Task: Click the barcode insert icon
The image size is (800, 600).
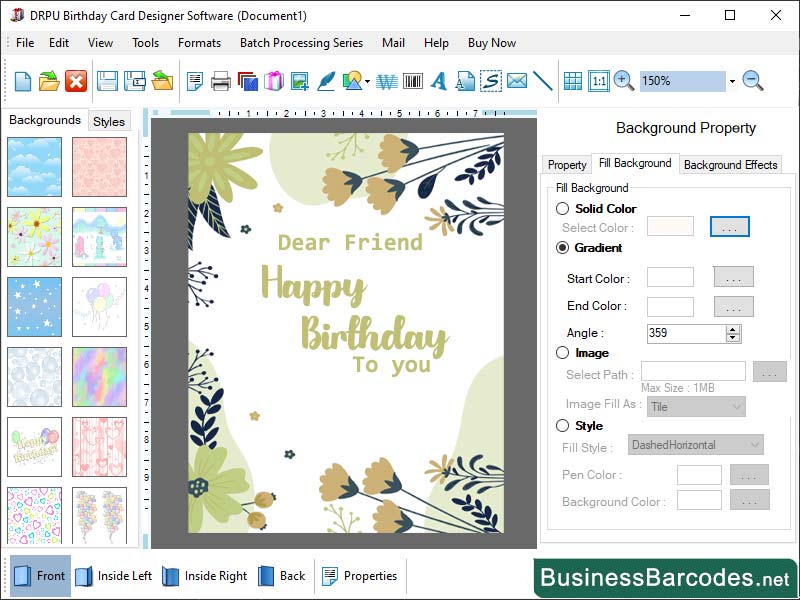Action: [411, 81]
